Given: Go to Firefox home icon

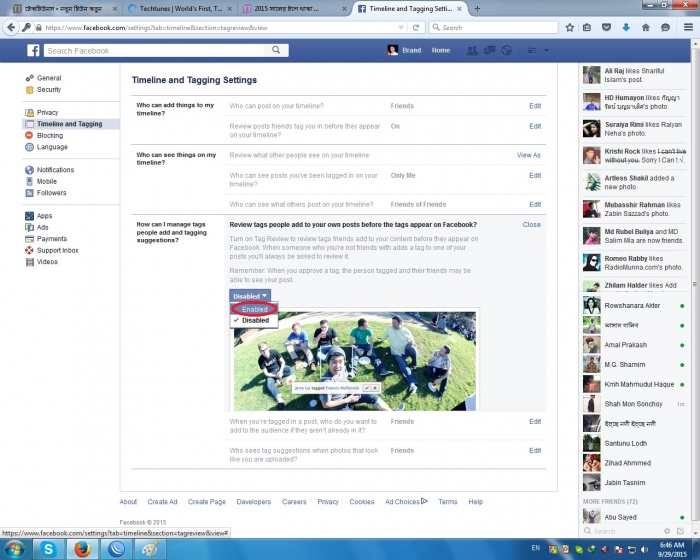Looking at the screenshot, I should pos(646,28).
